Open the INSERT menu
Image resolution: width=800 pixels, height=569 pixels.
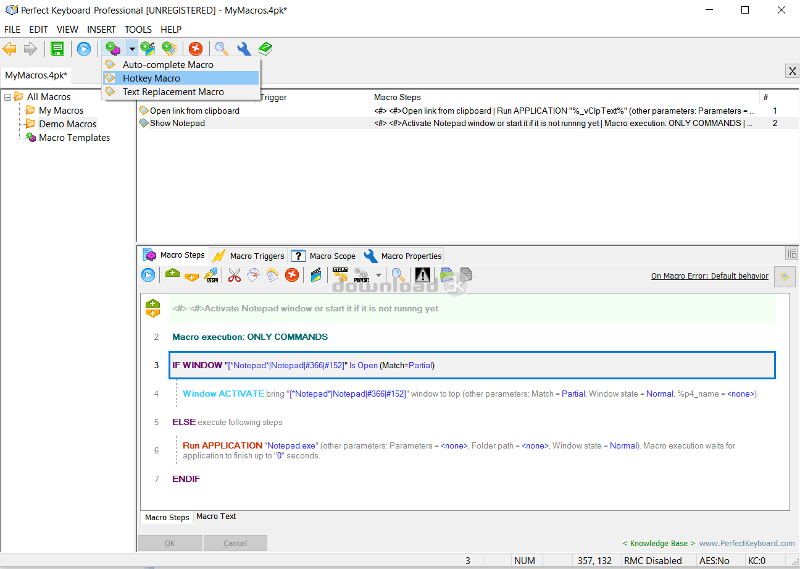[x=101, y=30]
